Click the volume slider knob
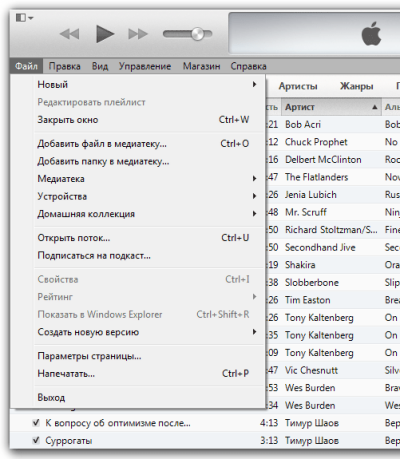 point(198,34)
